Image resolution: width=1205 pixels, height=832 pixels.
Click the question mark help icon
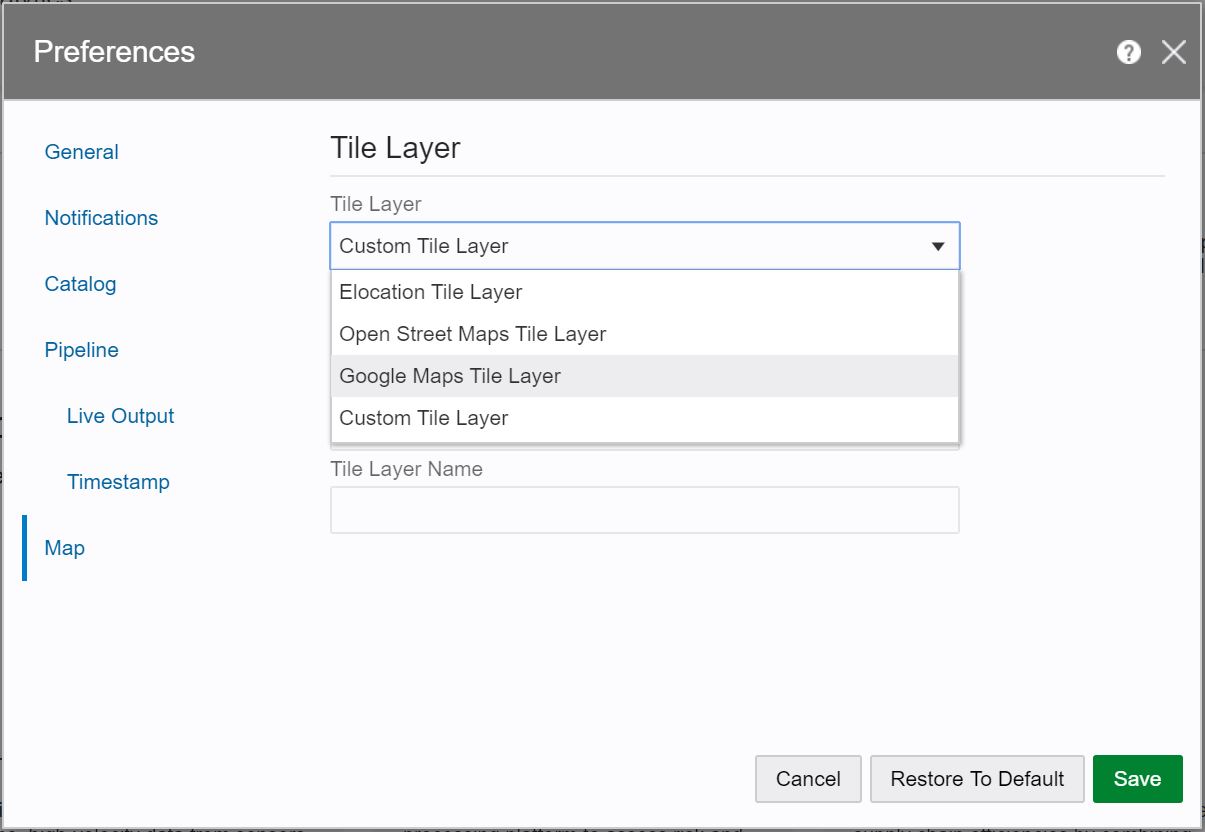point(1128,51)
